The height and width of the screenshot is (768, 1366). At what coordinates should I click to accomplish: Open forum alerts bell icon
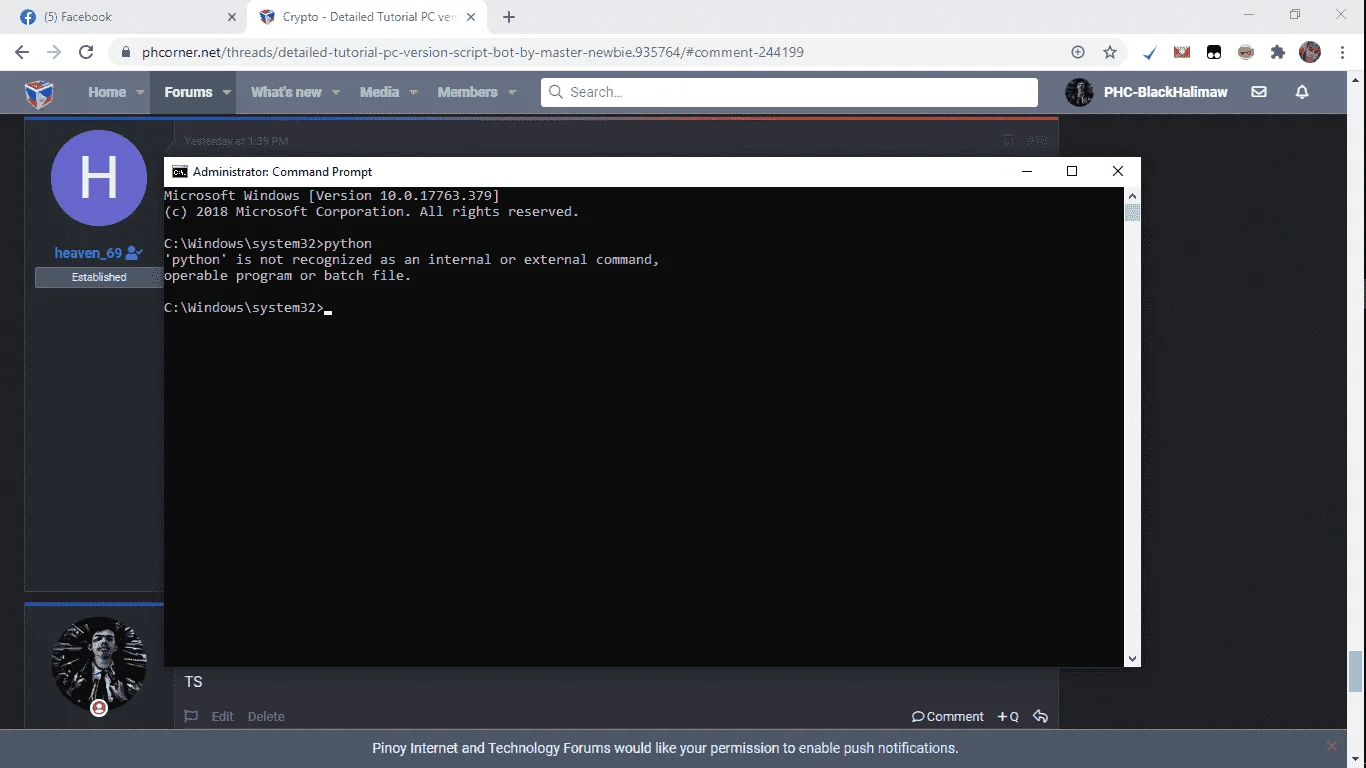point(1302,92)
